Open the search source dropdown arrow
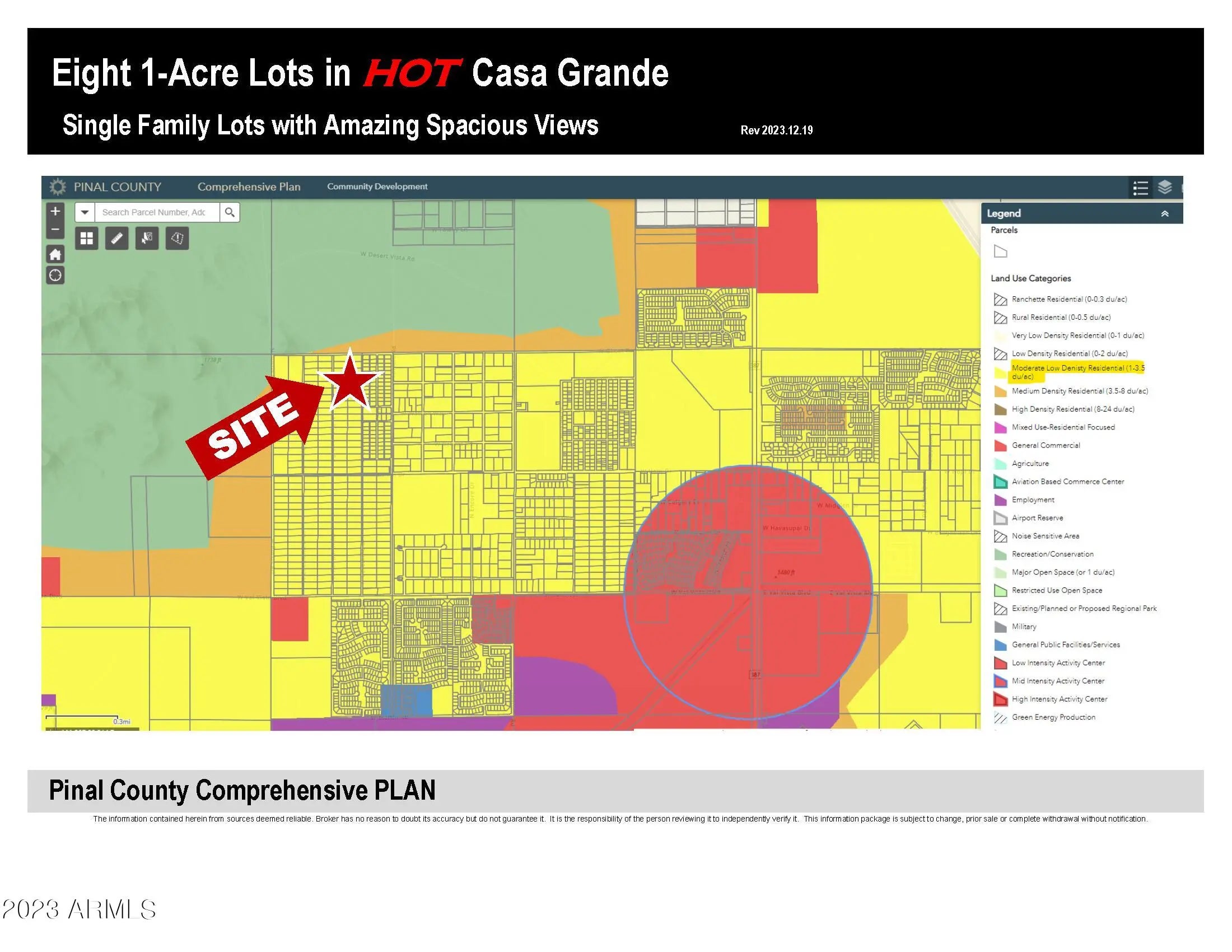Image resolution: width=1232 pixels, height=952 pixels. click(x=85, y=212)
